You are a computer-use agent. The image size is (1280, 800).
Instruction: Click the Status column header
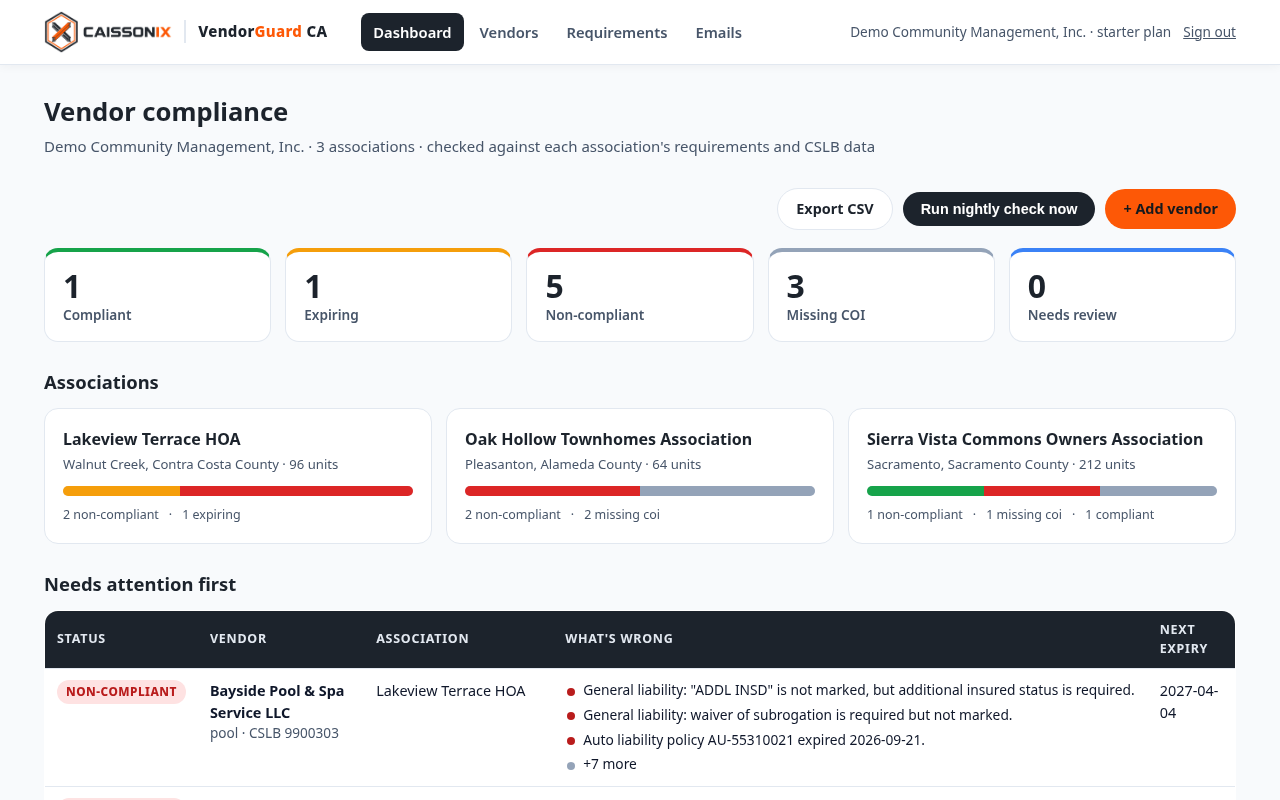click(x=81, y=638)
